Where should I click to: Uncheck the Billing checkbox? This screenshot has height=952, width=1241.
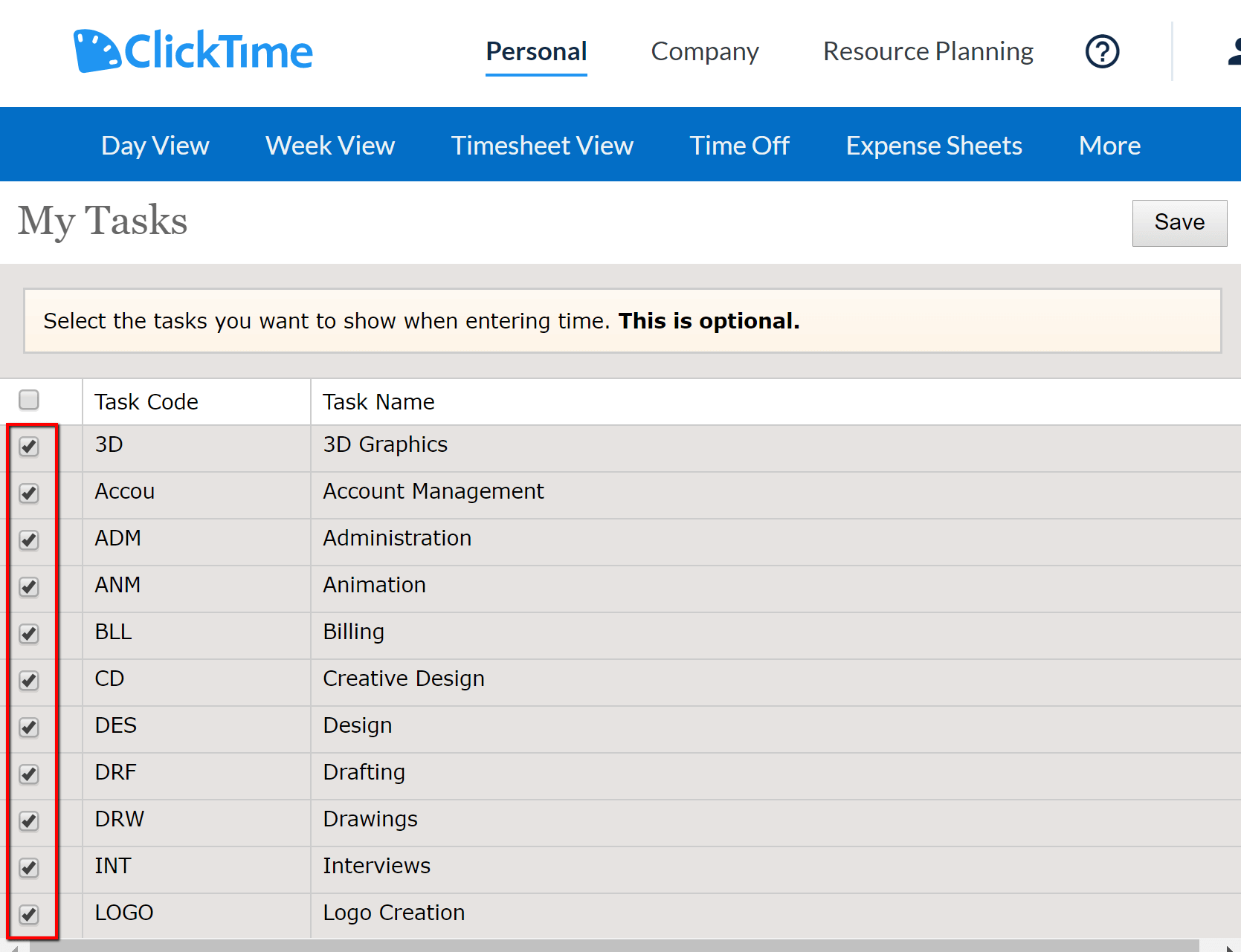click(29, 634)
